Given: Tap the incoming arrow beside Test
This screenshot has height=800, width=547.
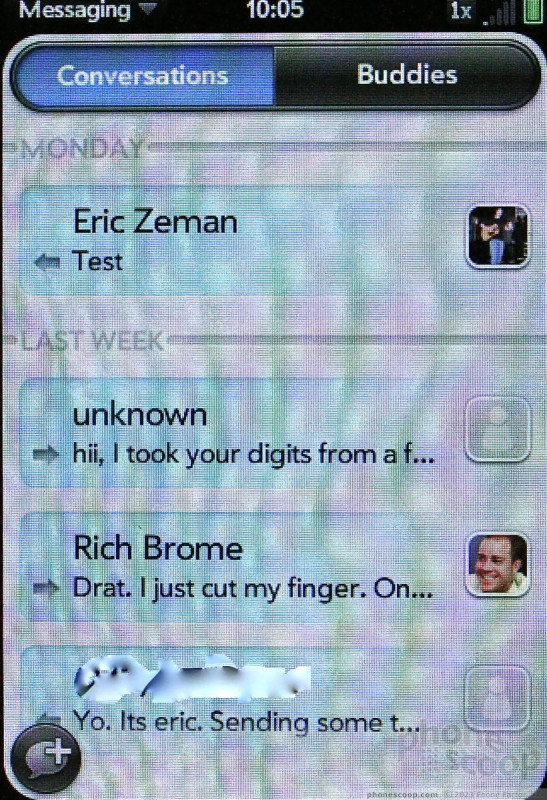Looking at the screenshot, I should click(x=46, y=263).
